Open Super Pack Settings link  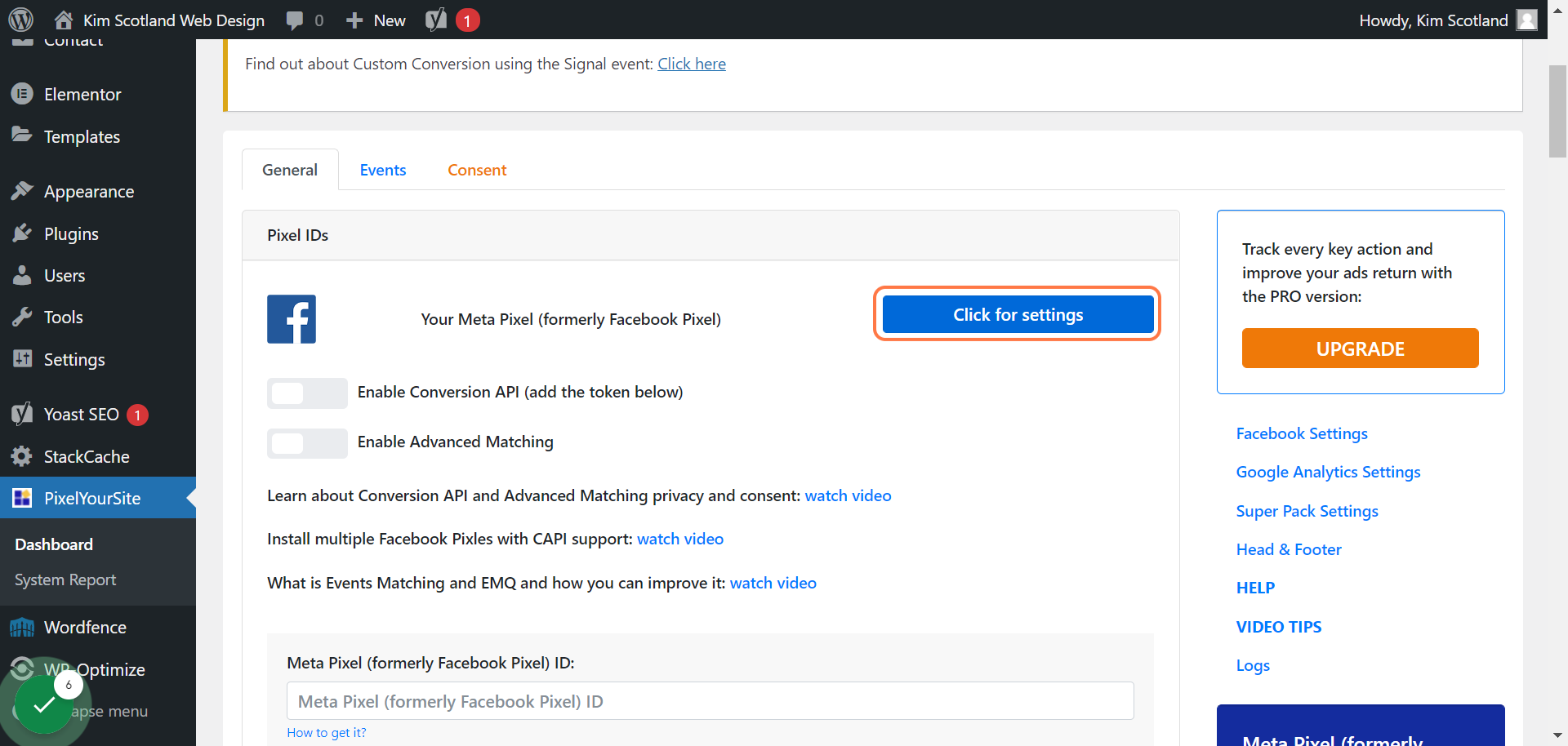1307,511
